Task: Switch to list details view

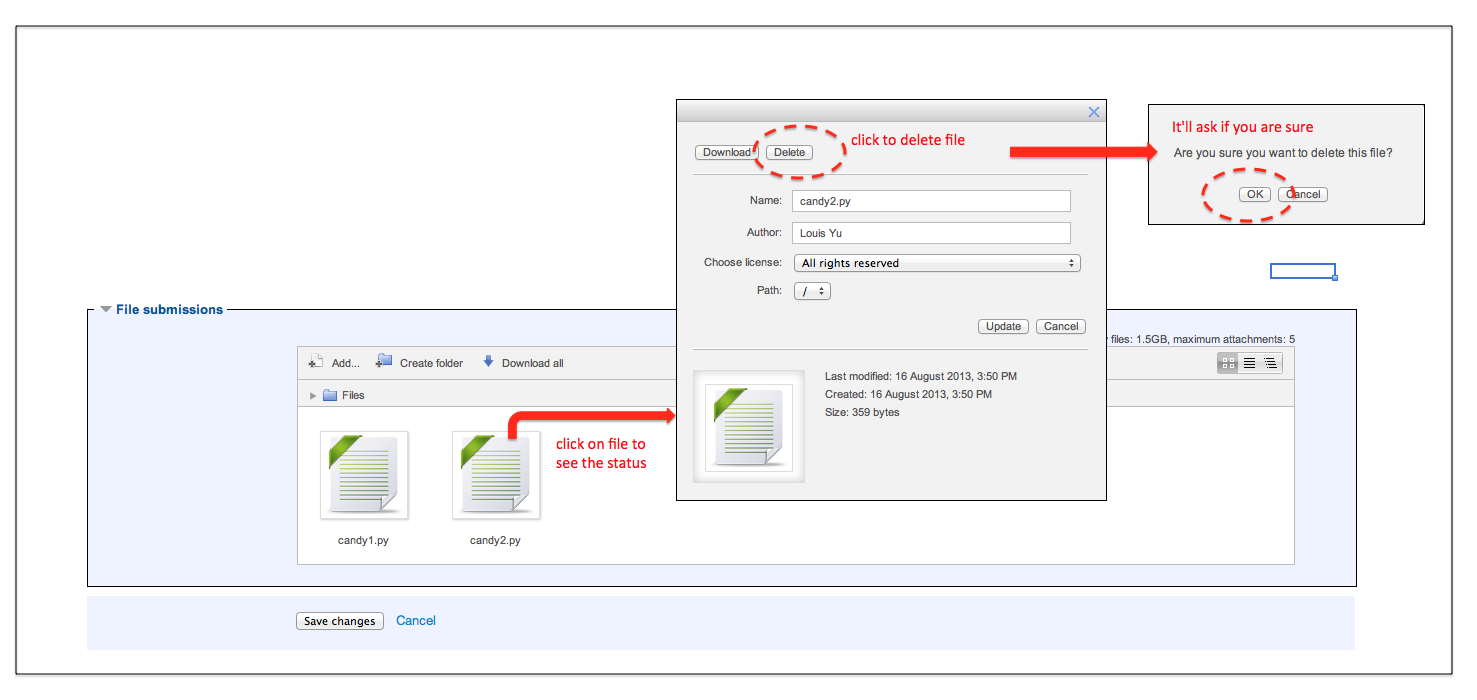Action: pos(1249,363)
